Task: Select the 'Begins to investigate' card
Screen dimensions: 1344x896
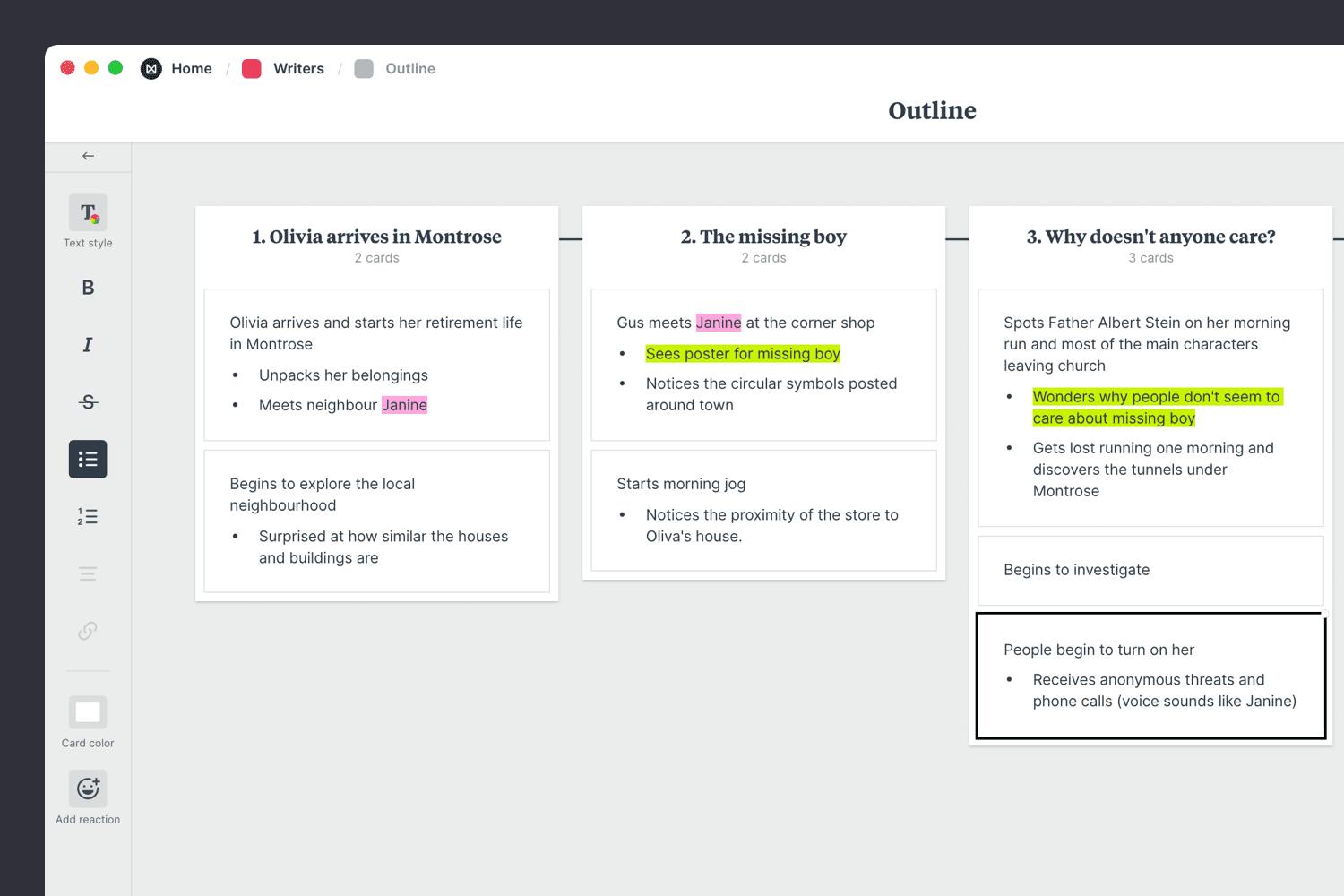Action: pos(1150,570)
